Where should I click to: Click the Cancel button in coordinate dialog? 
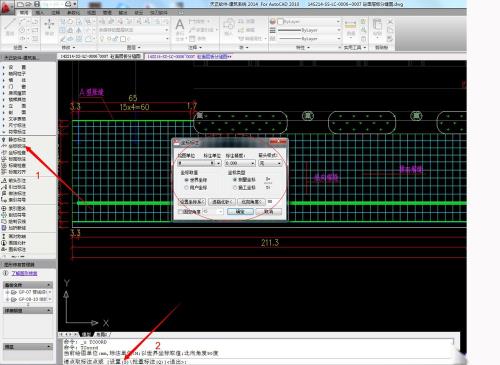click(x=269, y=212)
